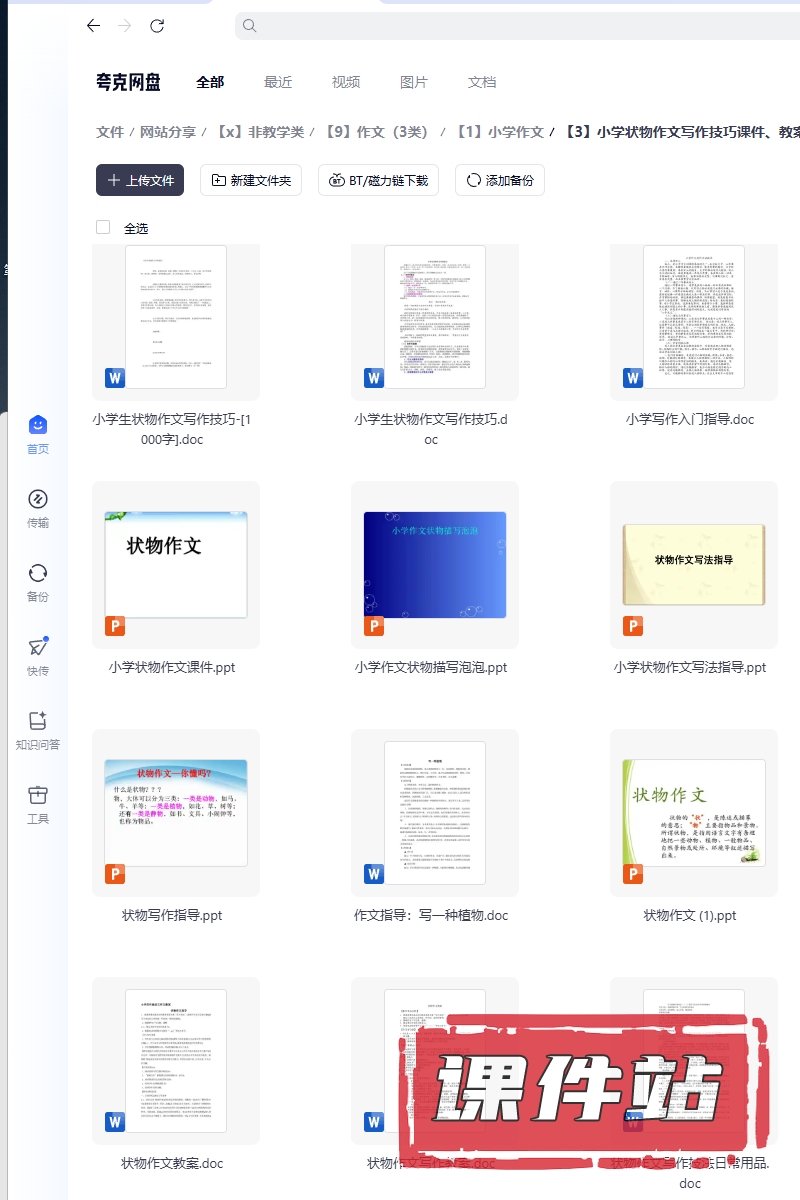
Task: Switch to the 文档 tab
Action: tap(482, 82)
